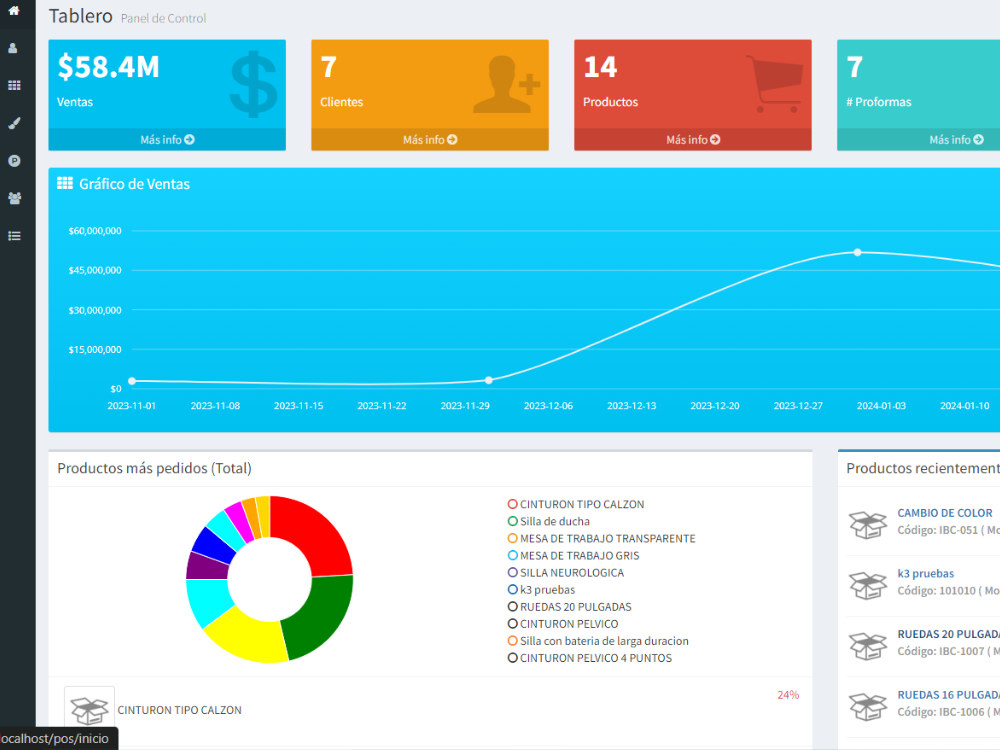Click the box icon next to RUEDAS 16 PULGADAS product

[x=867, y=707]
